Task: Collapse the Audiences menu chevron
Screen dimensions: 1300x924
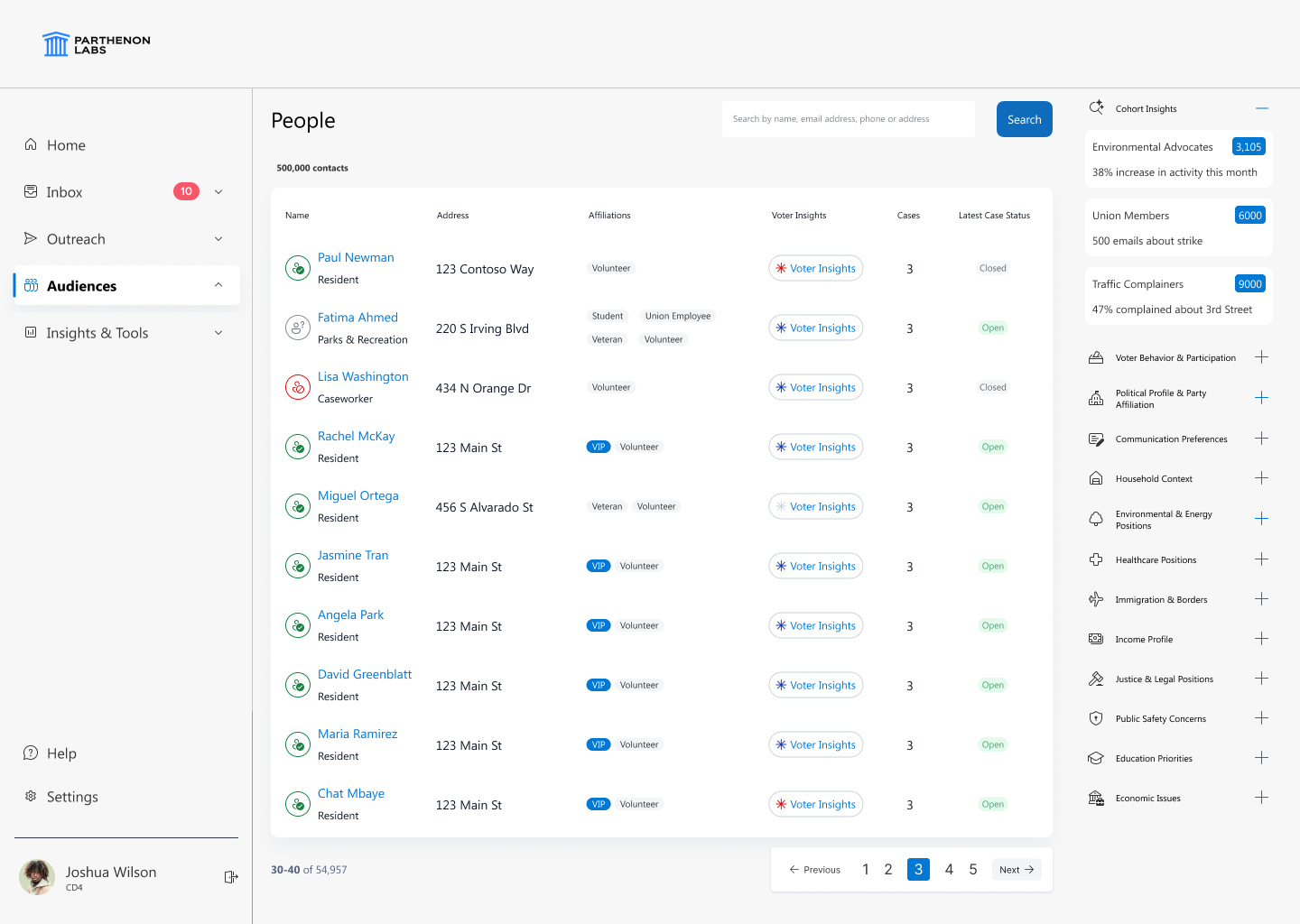Action: pyautogui.click(x=218, y=285)
